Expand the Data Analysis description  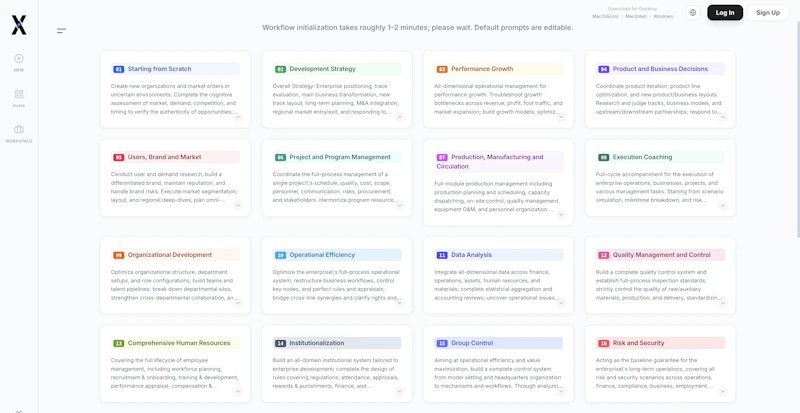click(561, 303)
